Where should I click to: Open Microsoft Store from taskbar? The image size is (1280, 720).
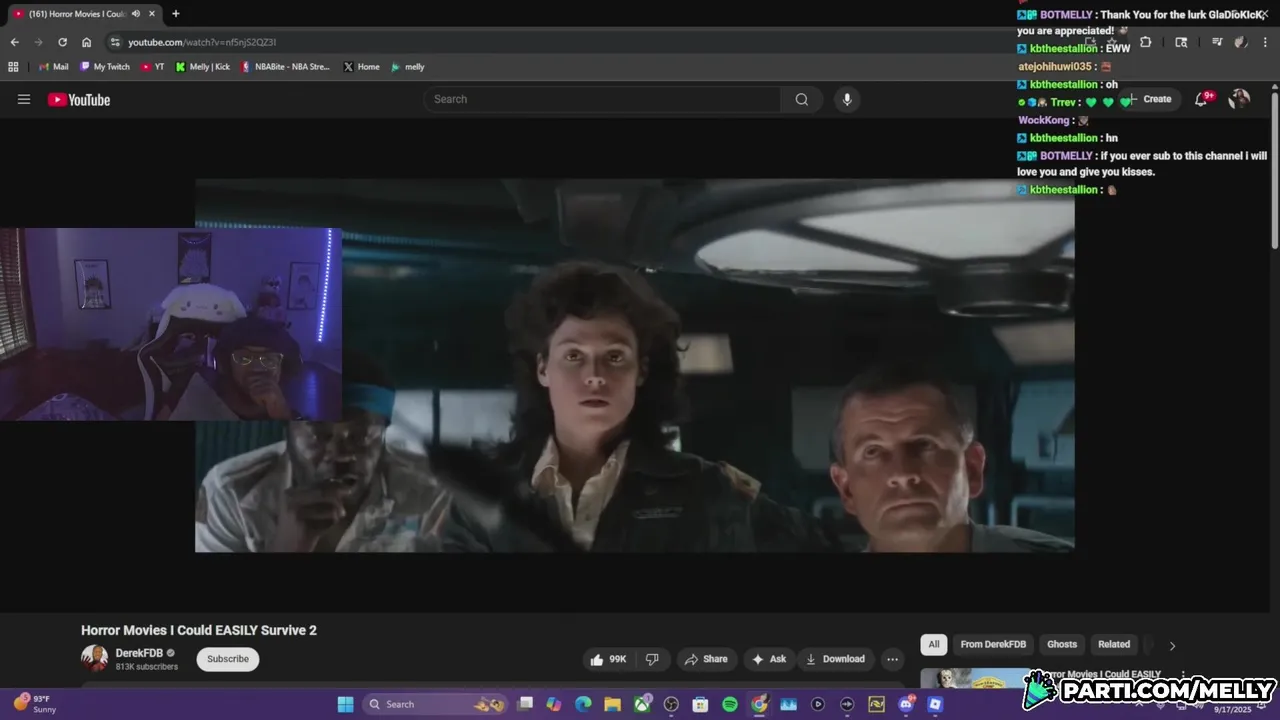click(700, 704)
